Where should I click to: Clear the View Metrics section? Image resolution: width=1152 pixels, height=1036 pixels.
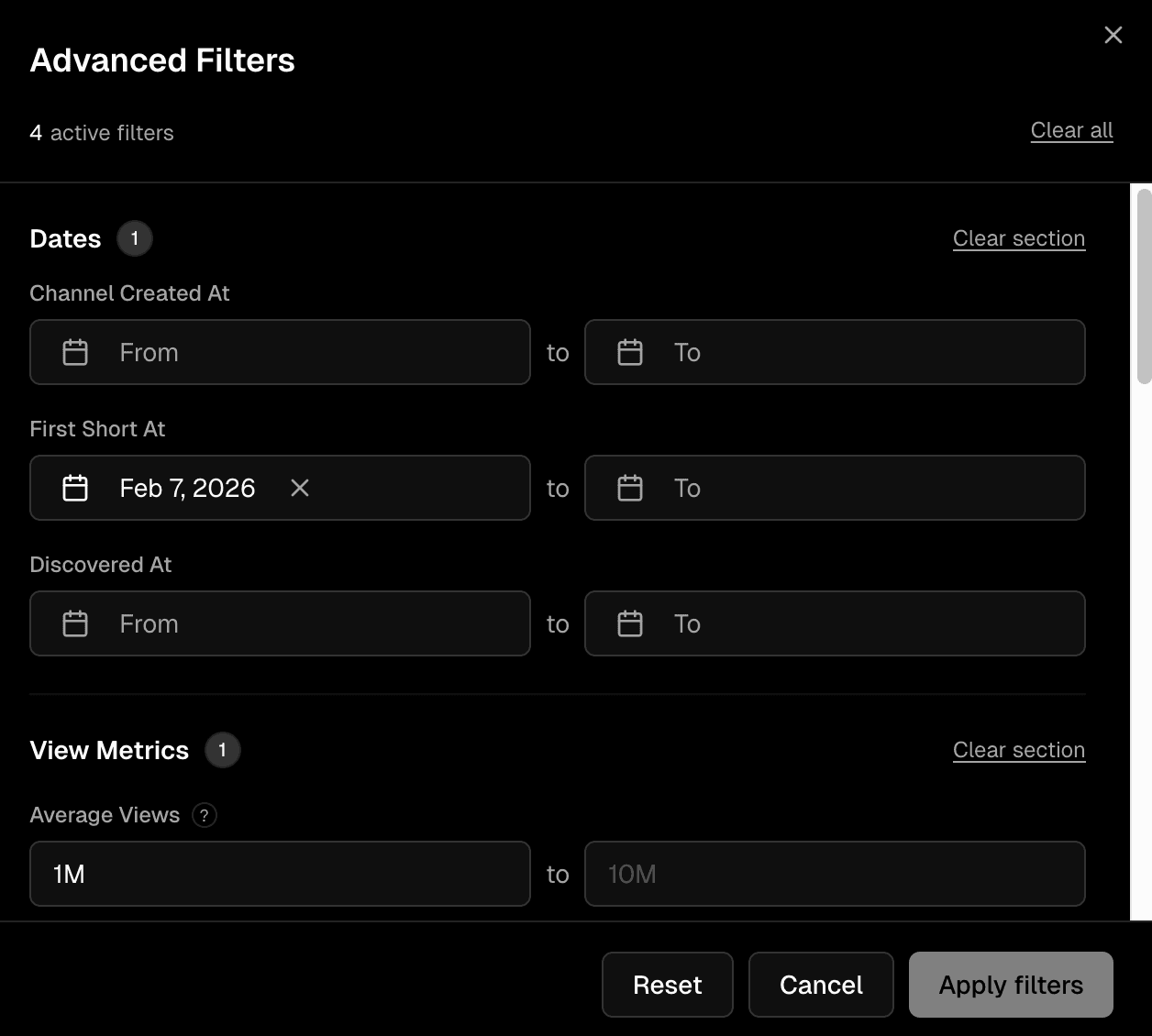pos(1018,750)
